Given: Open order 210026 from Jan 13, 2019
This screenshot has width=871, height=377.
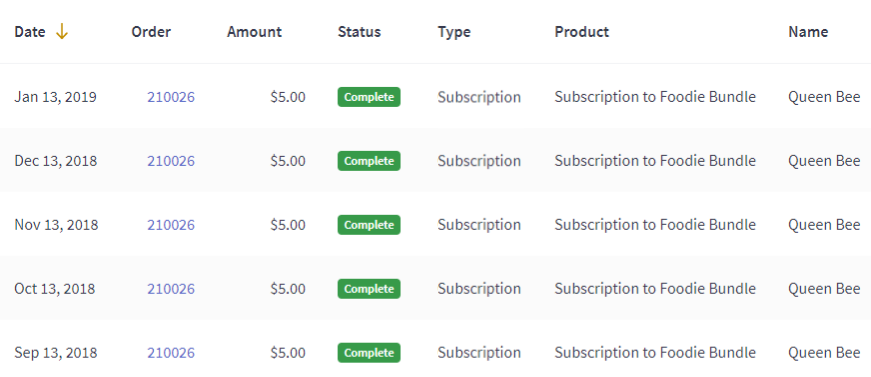Looking at the screenshot, I should point(171,97).
